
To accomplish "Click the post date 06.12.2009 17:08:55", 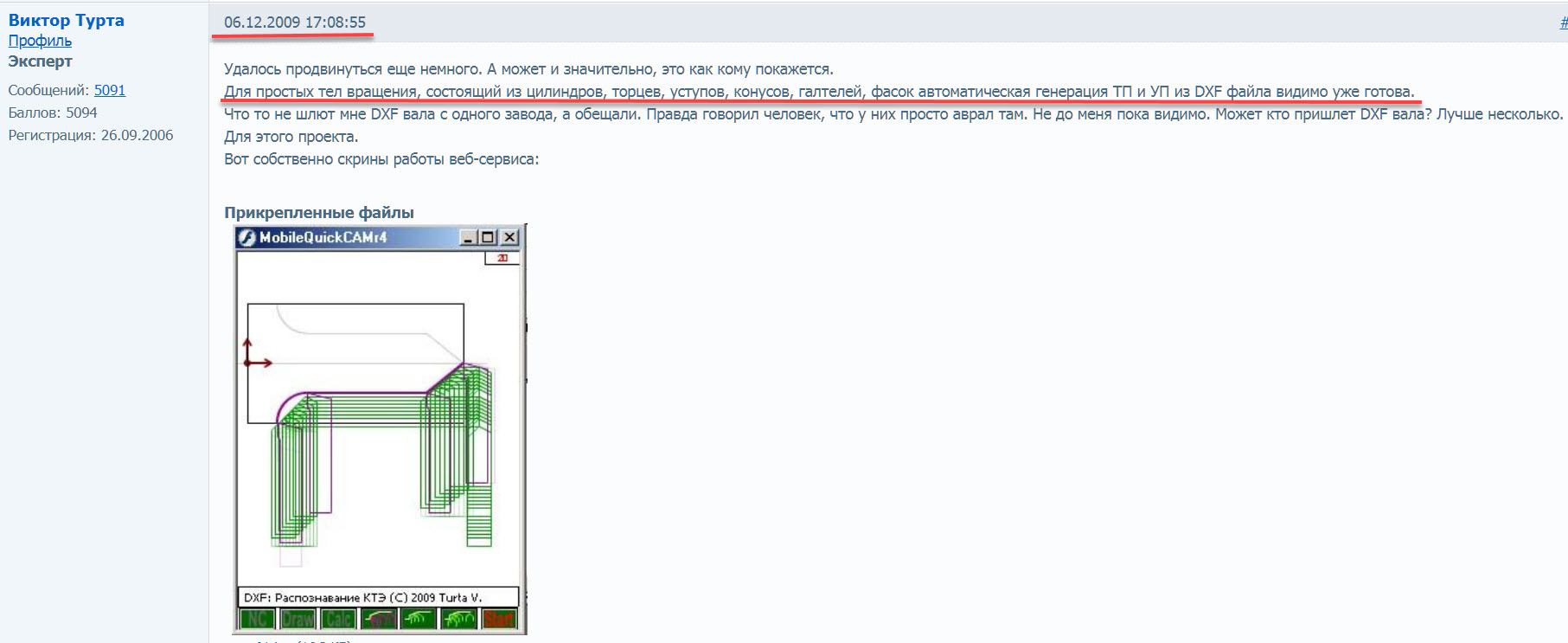I will (295, 23).
